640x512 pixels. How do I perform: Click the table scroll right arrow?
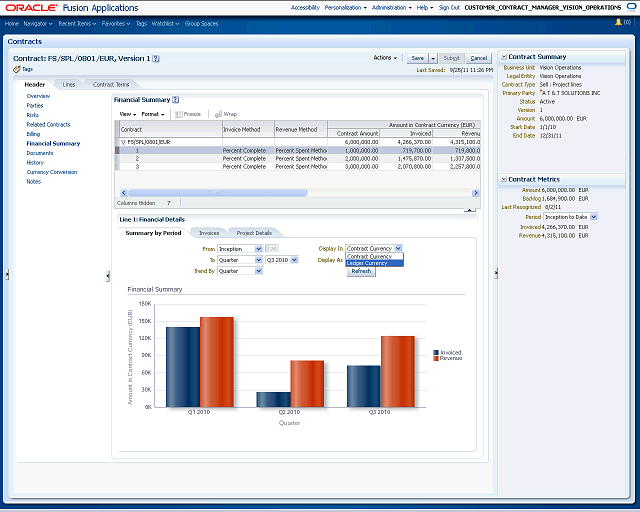pyautogui.click(x=476, y=193)
